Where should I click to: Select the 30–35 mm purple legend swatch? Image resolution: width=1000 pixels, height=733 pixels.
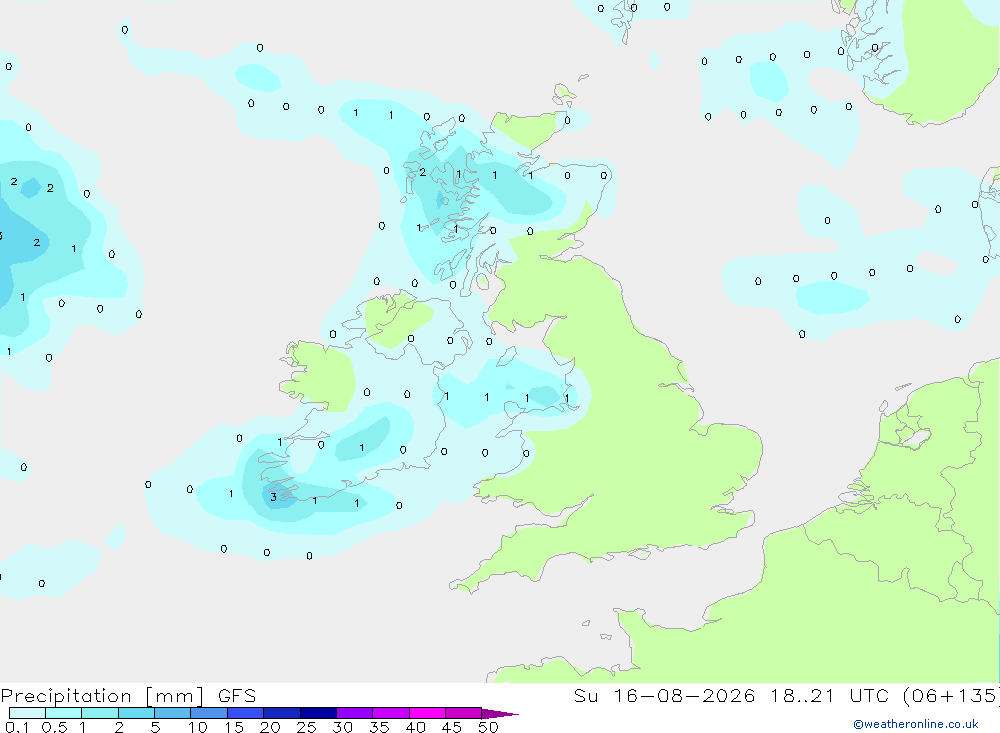tap(354, 713)
